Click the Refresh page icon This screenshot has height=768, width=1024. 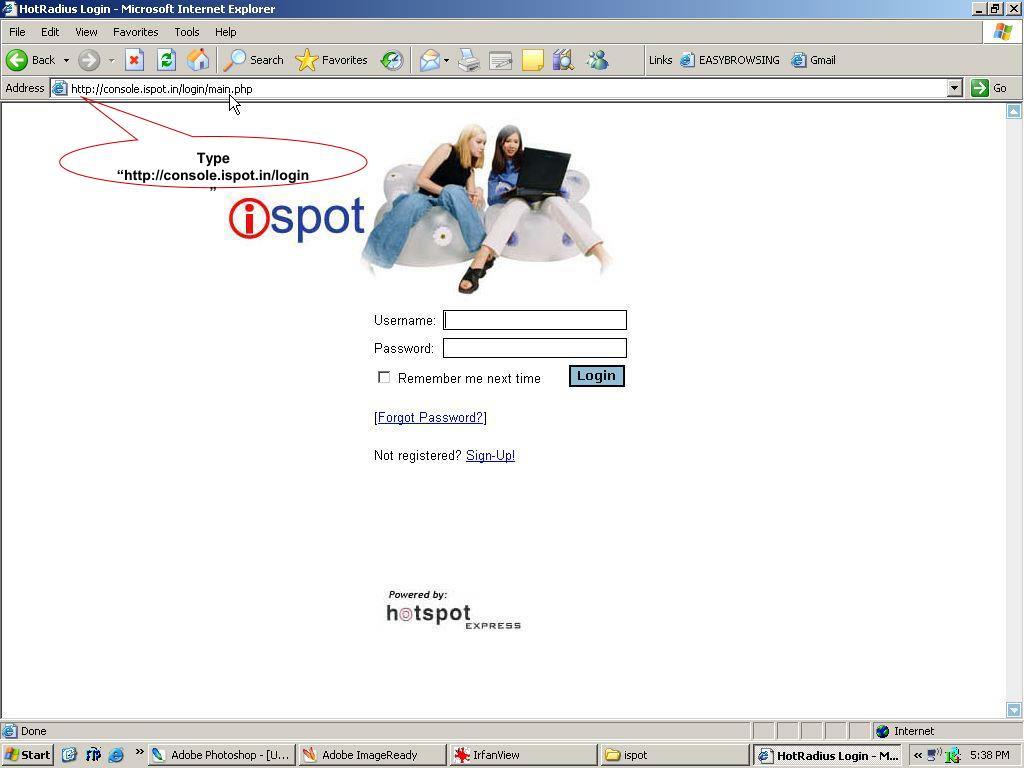coord(166,60)
